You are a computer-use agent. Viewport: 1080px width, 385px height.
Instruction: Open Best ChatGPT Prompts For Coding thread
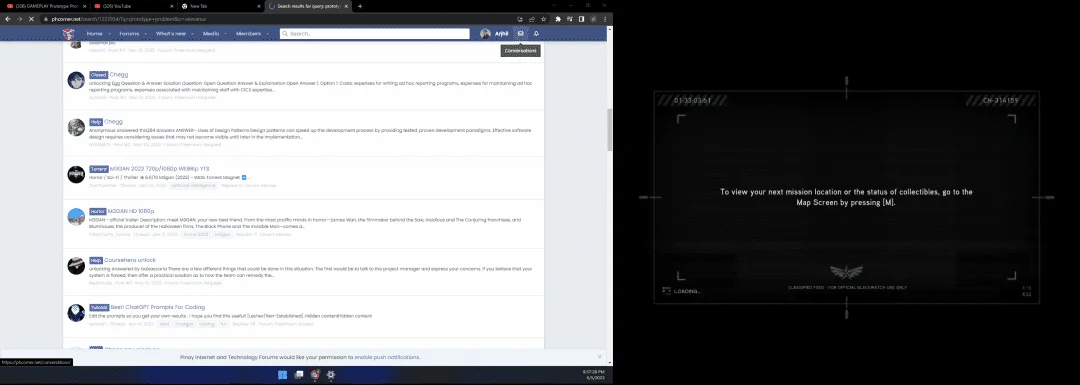click(158, 307)
